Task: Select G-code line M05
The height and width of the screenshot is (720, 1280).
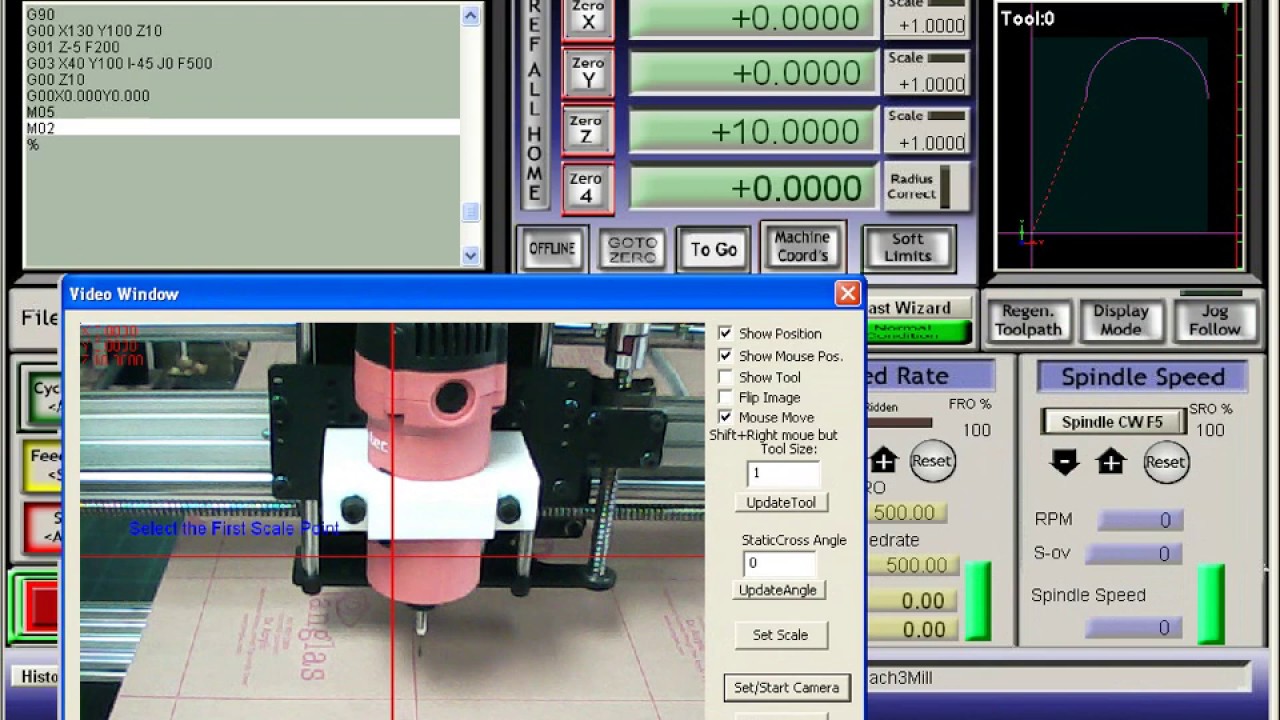Action: [241, 112]
